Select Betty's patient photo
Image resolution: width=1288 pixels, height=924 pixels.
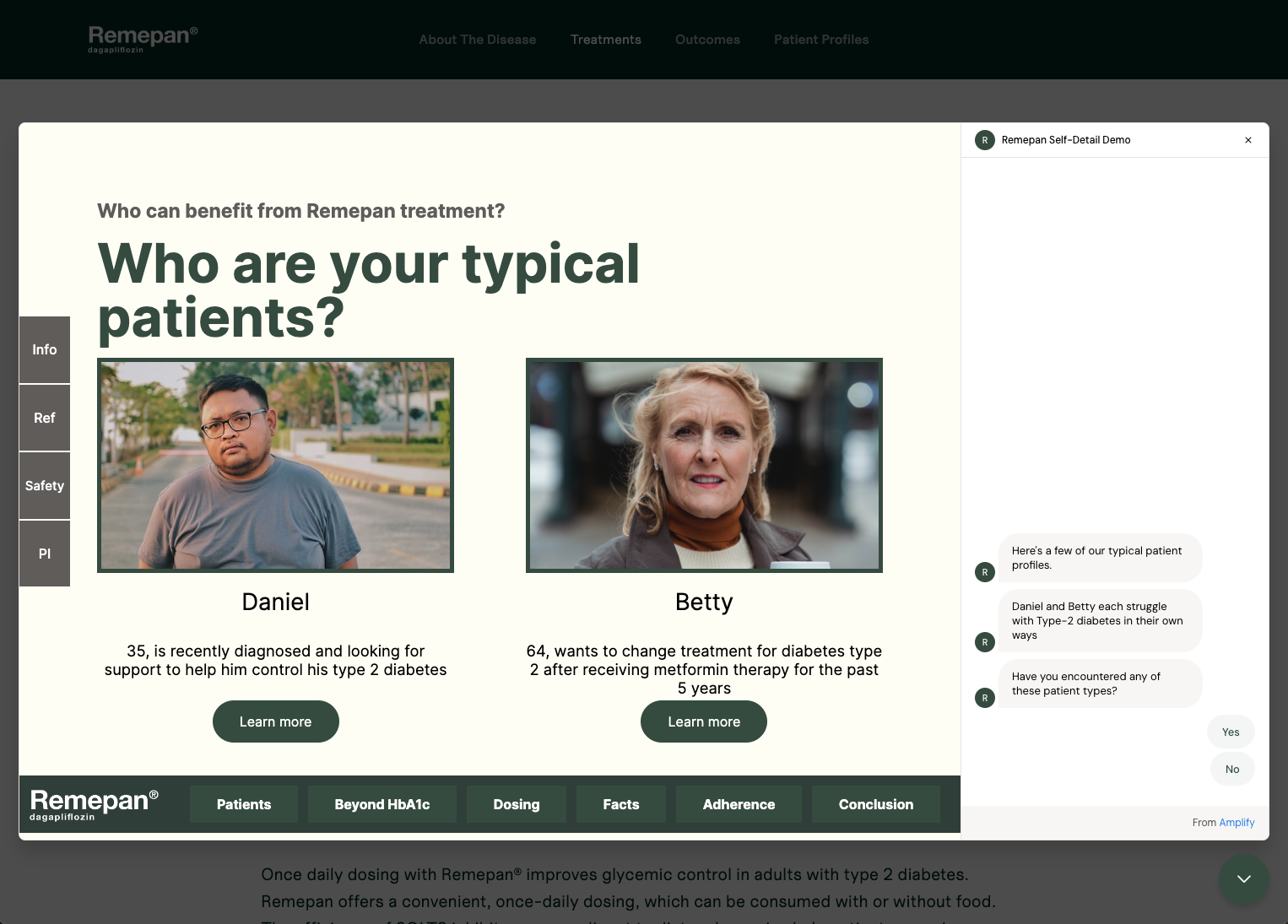(x=704, y=465)
